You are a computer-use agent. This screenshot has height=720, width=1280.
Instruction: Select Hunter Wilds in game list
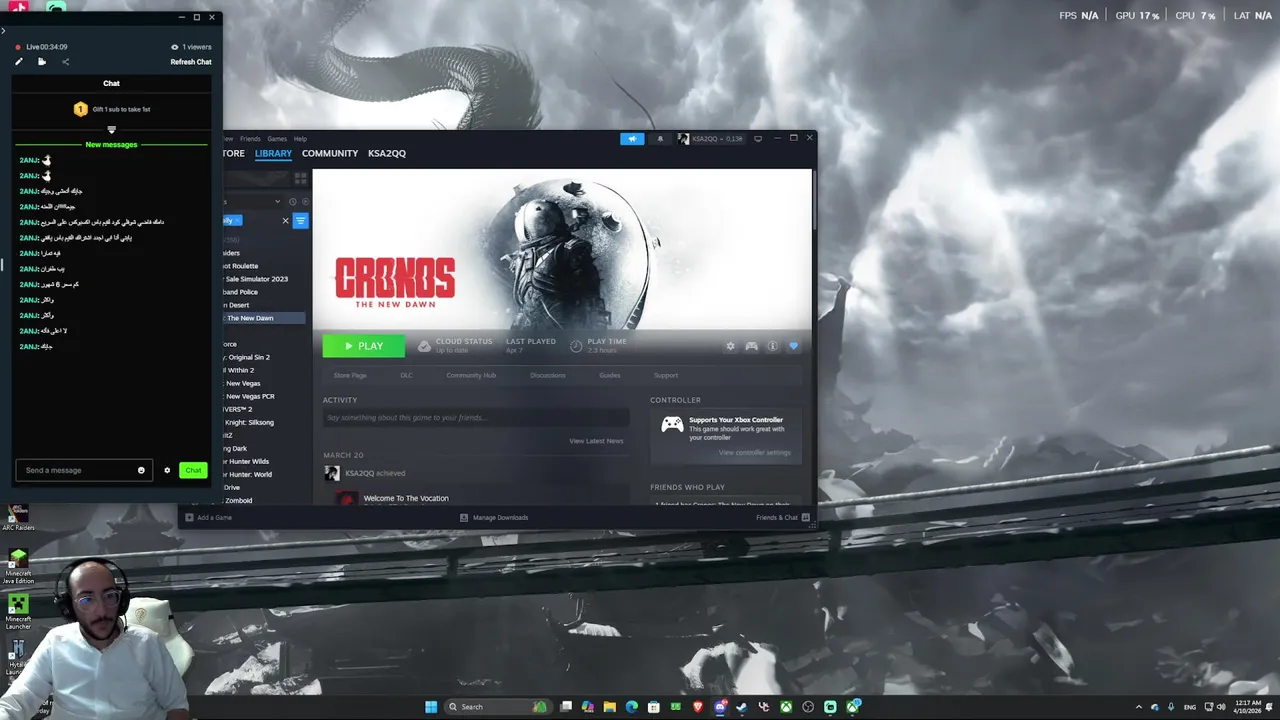pos(246,461)
